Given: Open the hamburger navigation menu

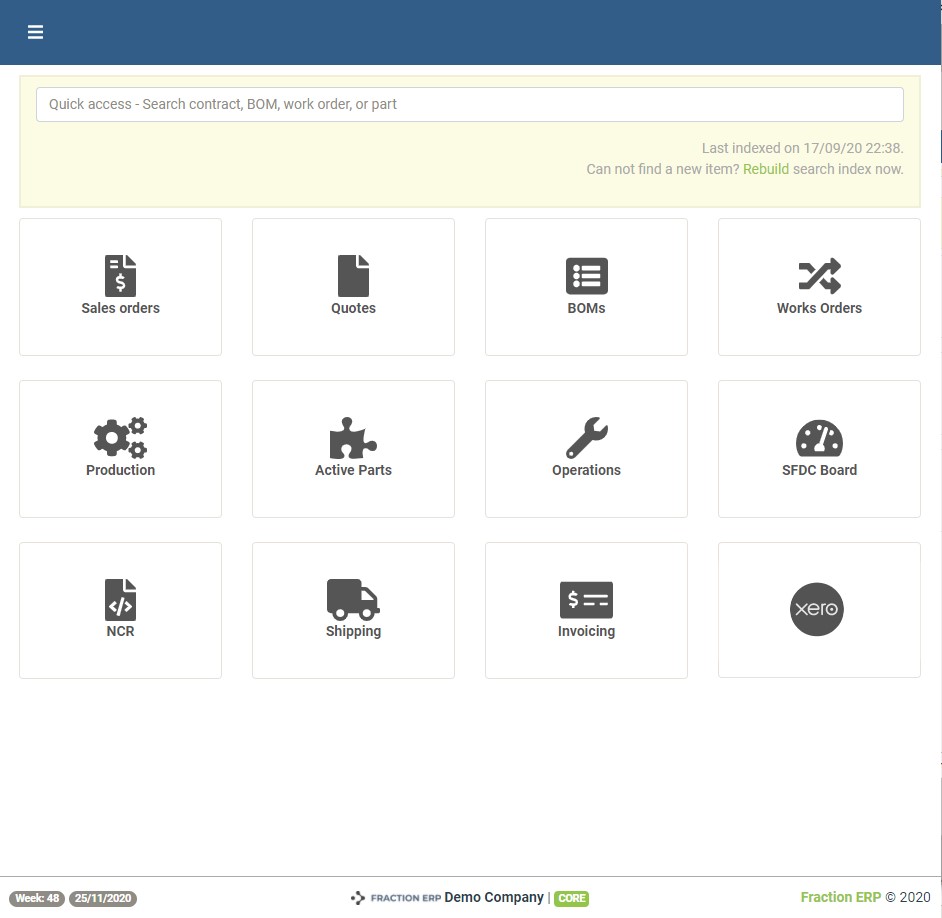Looking at the screenshot, I should pos(35,32).
